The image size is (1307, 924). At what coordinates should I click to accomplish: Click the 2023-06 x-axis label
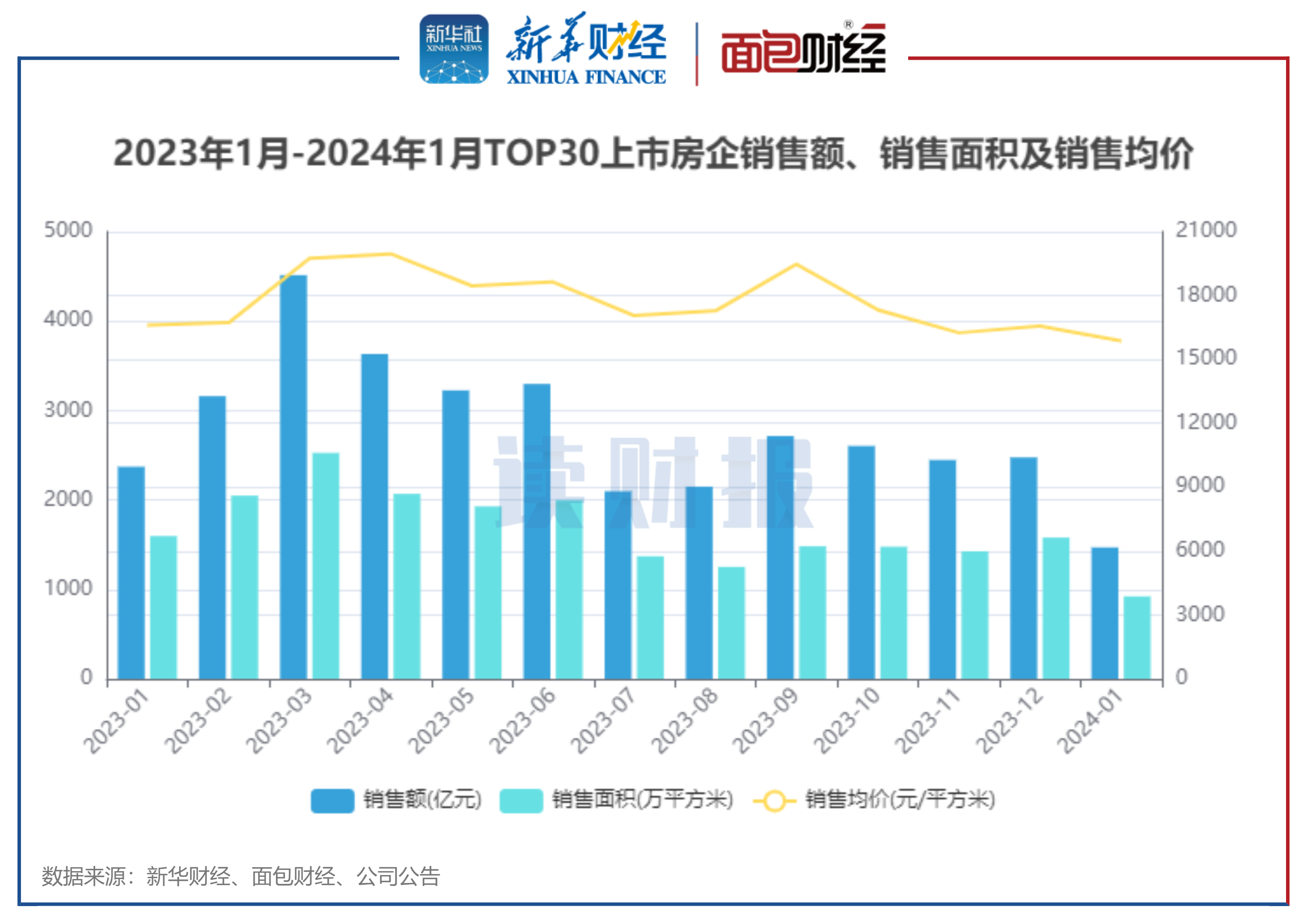click(522, 720)
